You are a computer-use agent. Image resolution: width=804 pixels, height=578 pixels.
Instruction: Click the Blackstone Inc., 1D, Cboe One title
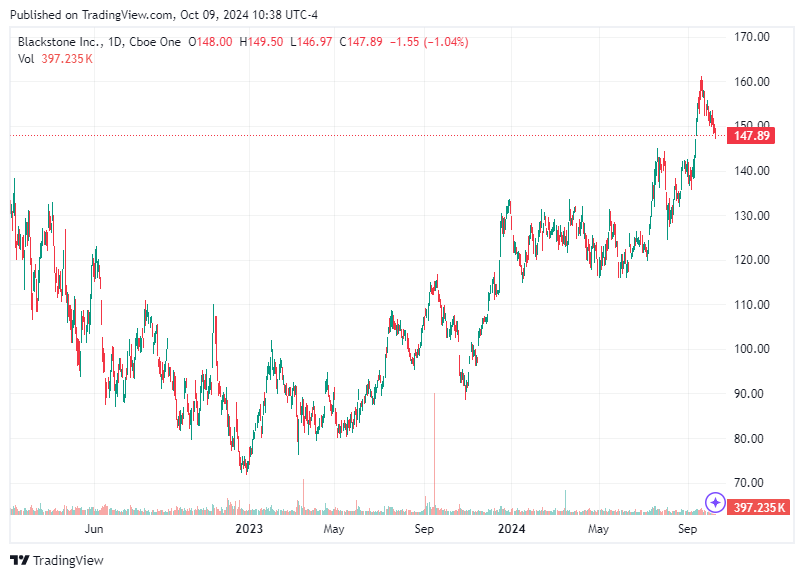(x=99, y=42)
